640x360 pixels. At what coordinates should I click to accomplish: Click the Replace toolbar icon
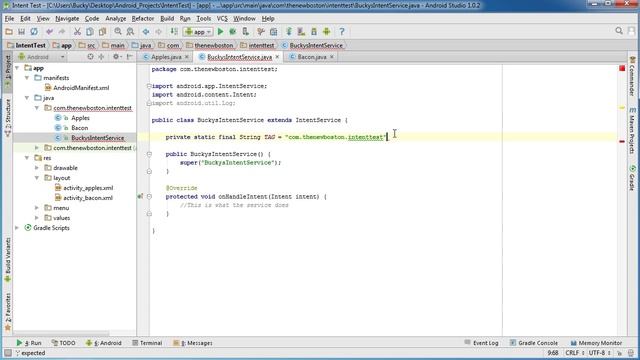130,31
